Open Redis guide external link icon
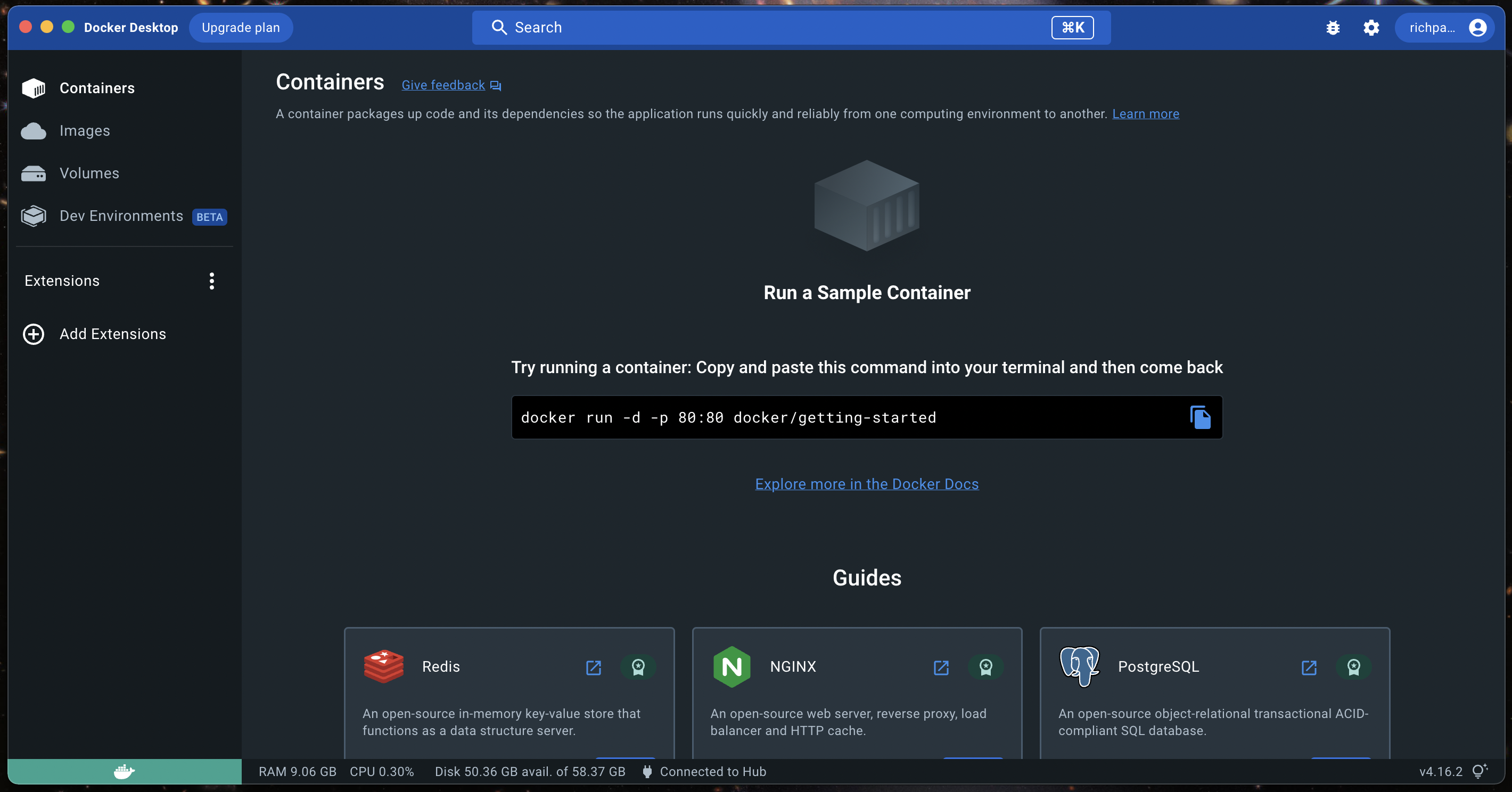Viewport: 1512px width, 792px height. click(x=594, y=667)
